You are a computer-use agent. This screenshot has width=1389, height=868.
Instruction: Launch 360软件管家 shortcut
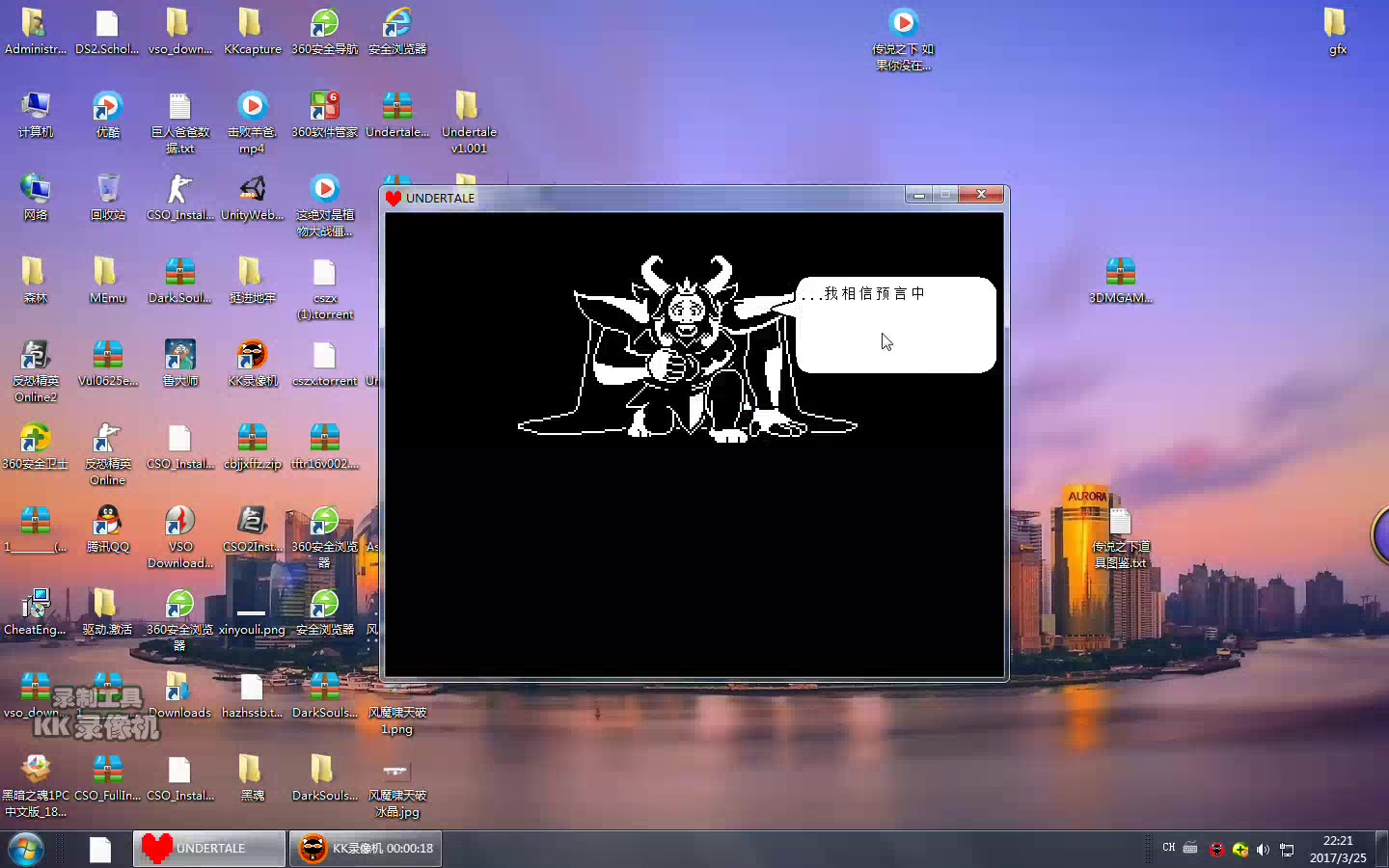324,114
